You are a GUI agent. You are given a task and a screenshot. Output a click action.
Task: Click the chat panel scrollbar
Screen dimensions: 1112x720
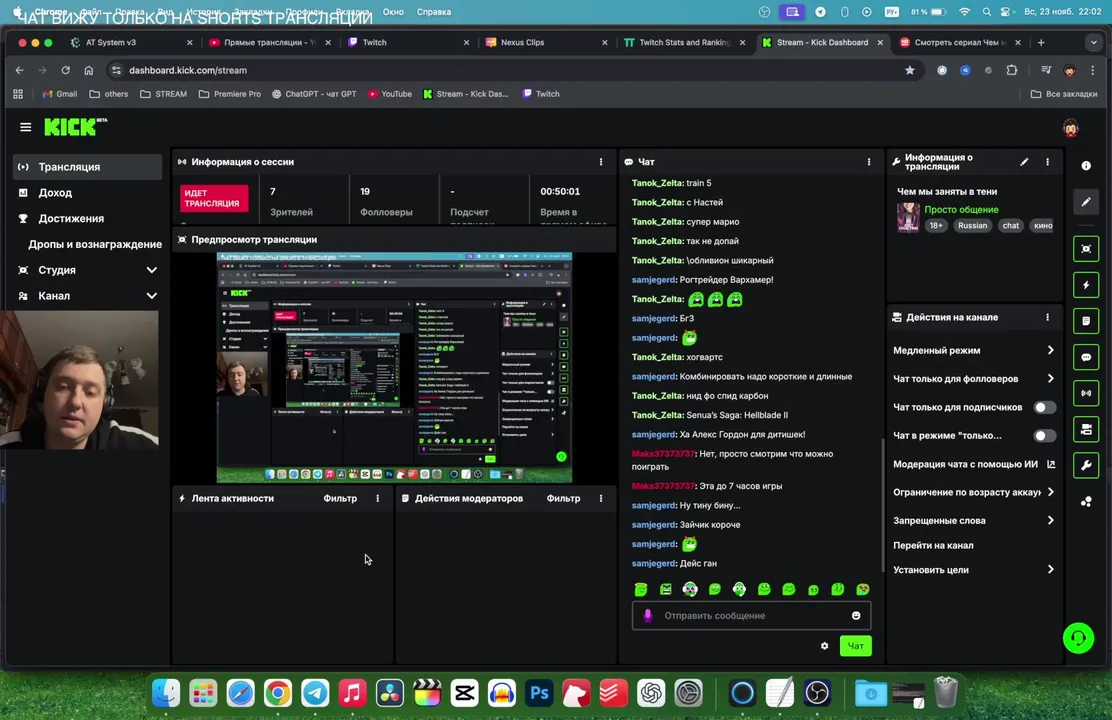pos(883,505)
